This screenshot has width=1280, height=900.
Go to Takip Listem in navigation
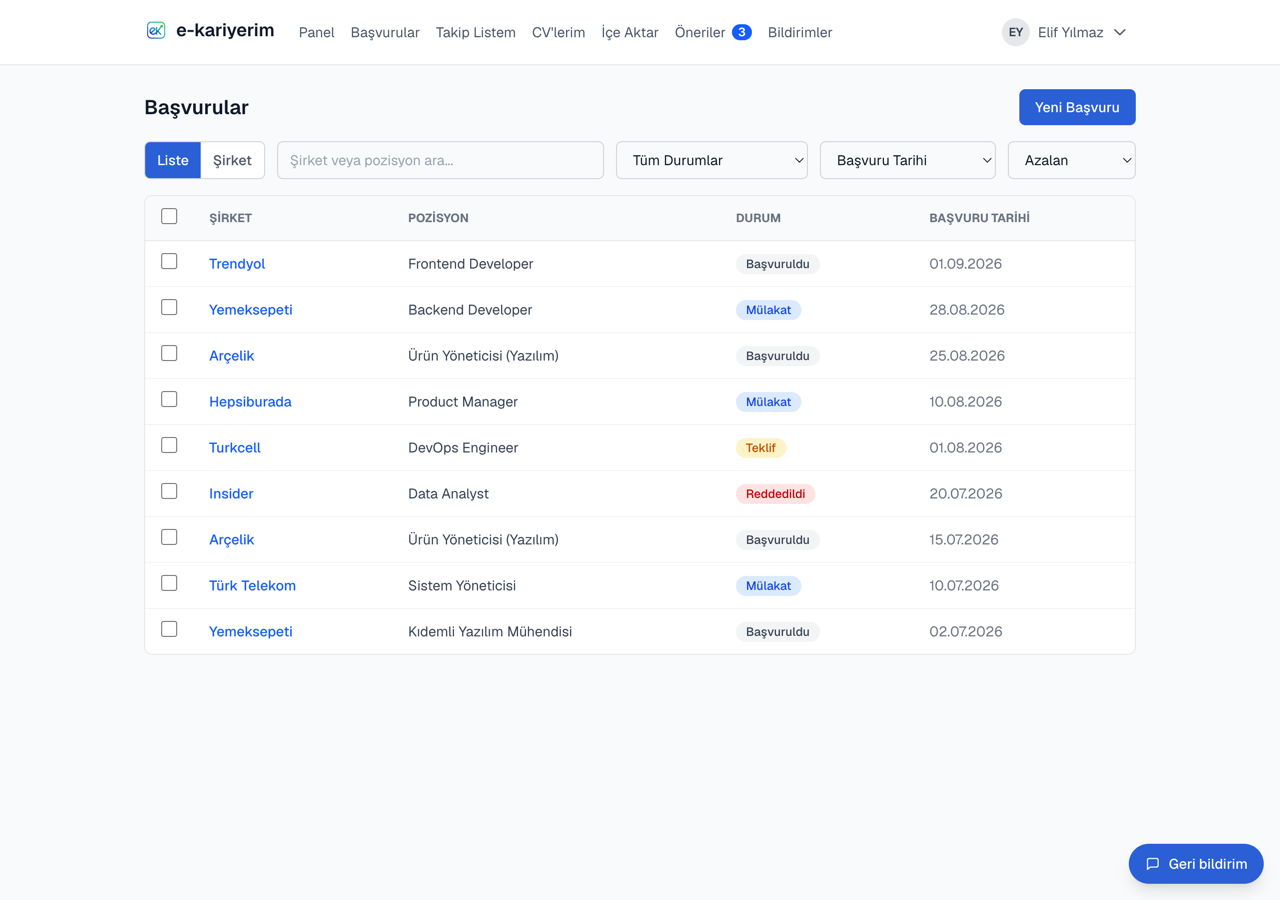(476, 32)
